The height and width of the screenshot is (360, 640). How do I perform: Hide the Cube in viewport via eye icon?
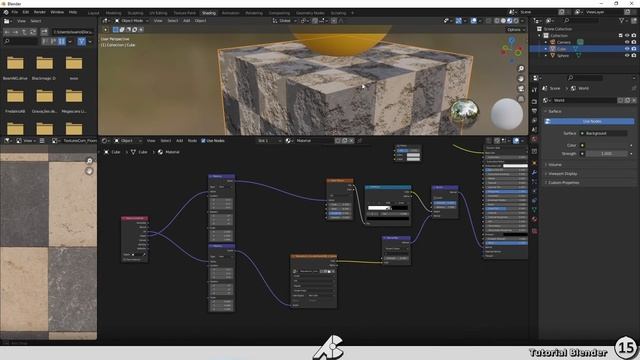coord(627,49)
